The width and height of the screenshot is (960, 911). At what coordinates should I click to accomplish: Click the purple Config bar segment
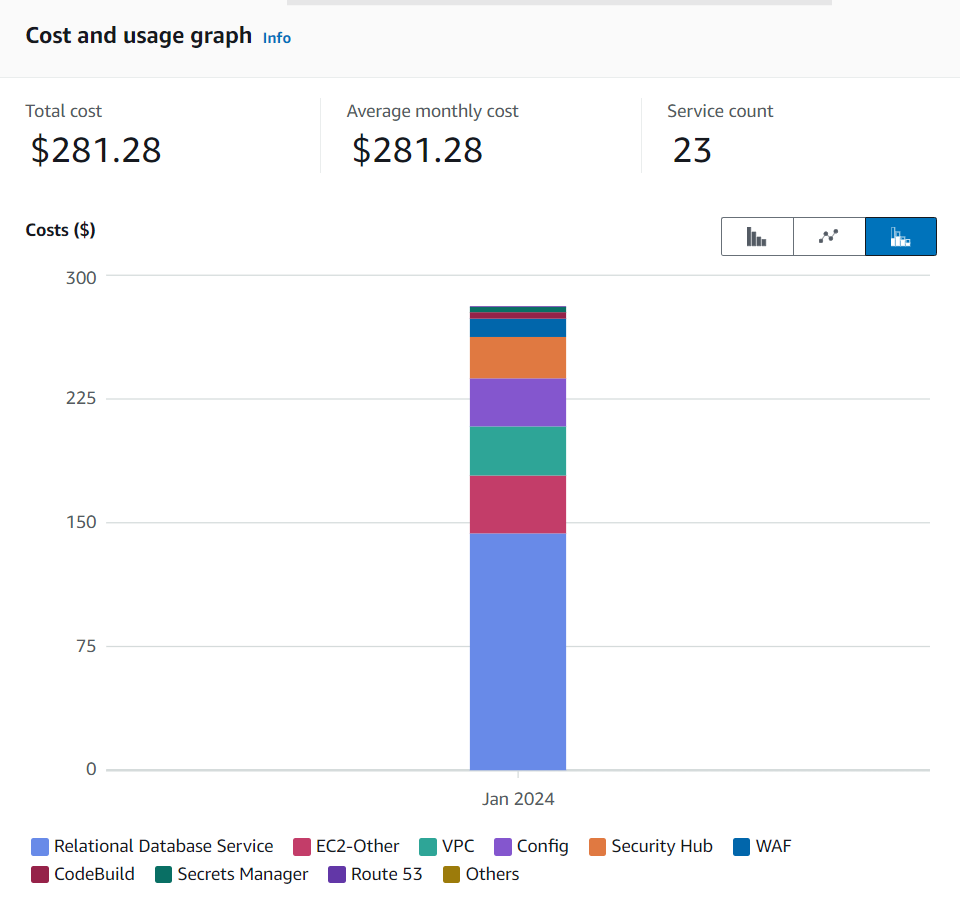point(518,402)
